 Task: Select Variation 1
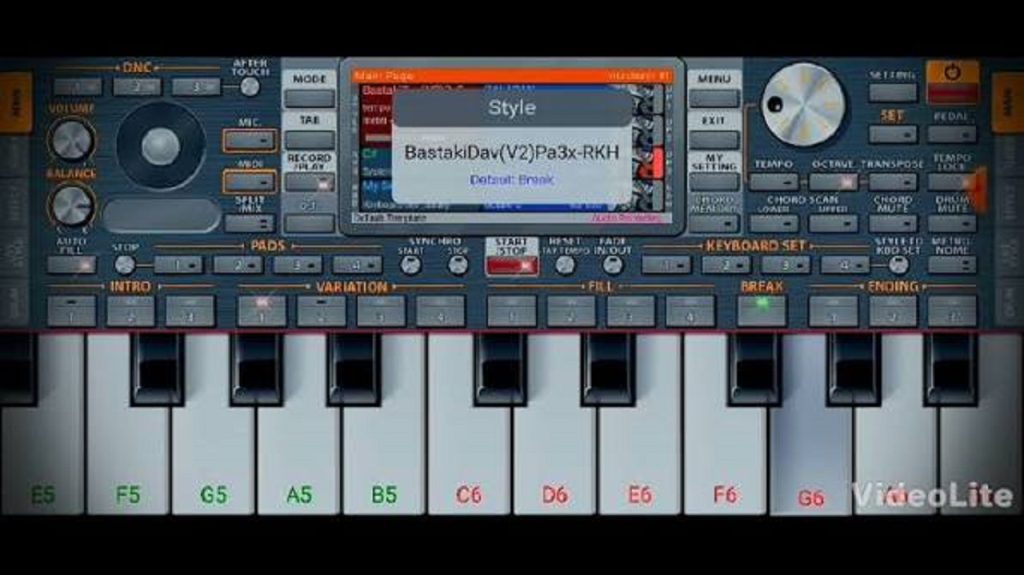[x=261, y=310]
